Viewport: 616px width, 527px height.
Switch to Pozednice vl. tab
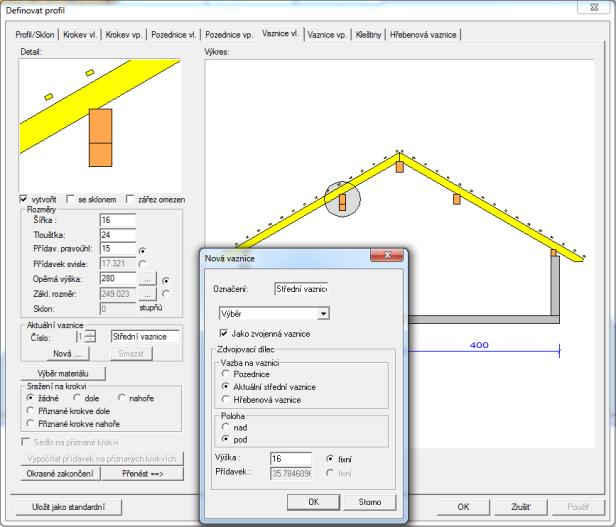pyautogui.click(x=173, y=35)
